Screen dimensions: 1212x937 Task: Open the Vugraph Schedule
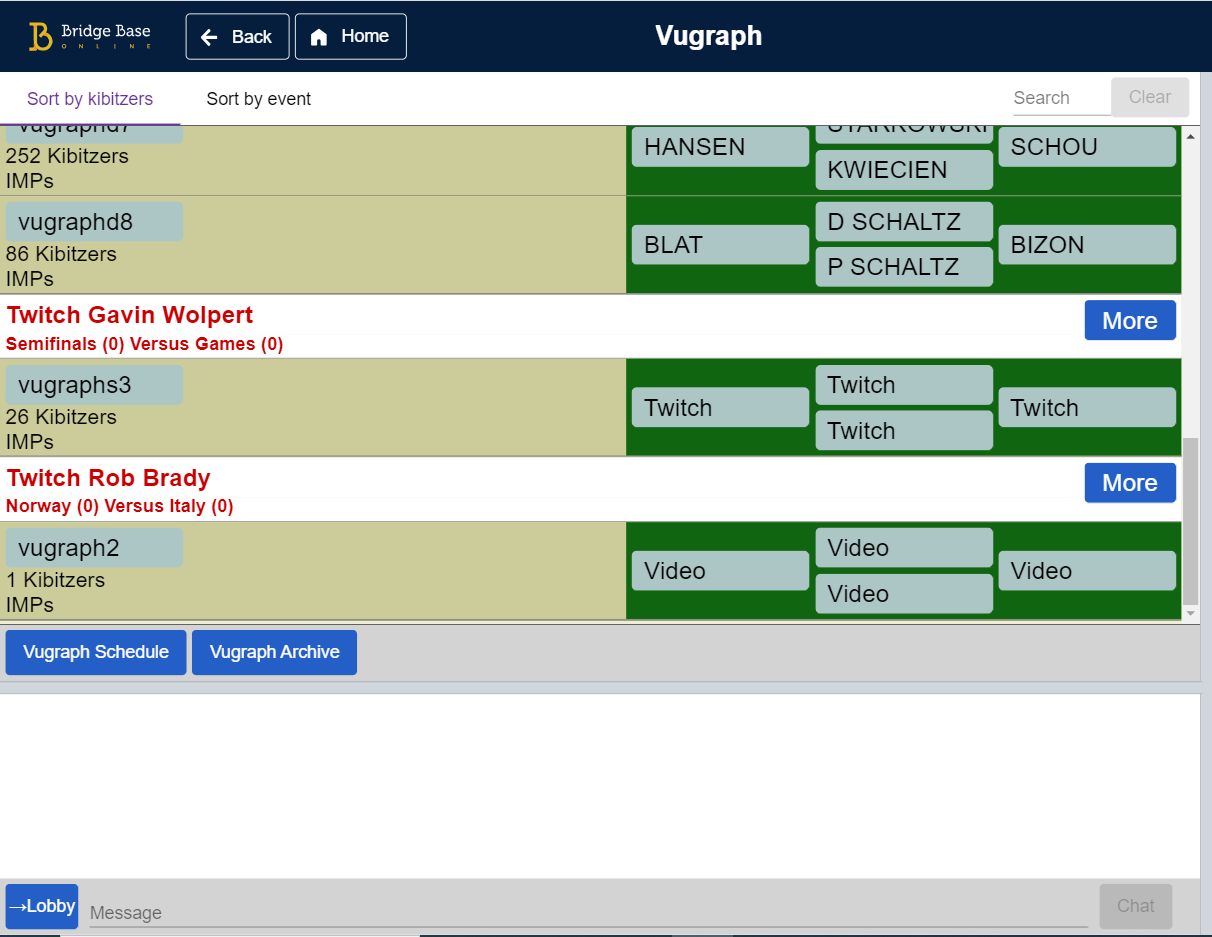[95, 651]
